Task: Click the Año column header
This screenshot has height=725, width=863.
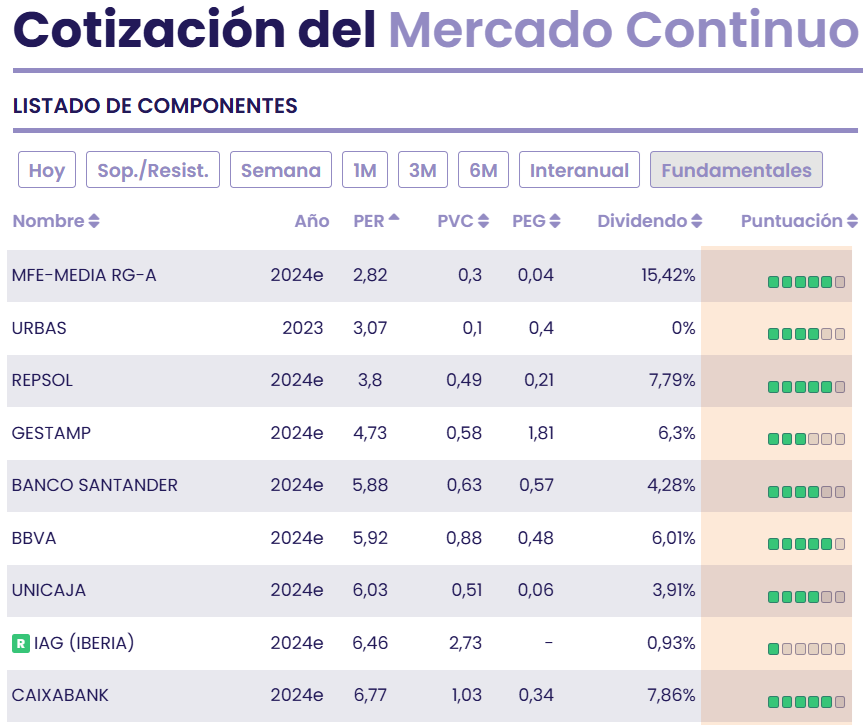Action: [312, 221]
